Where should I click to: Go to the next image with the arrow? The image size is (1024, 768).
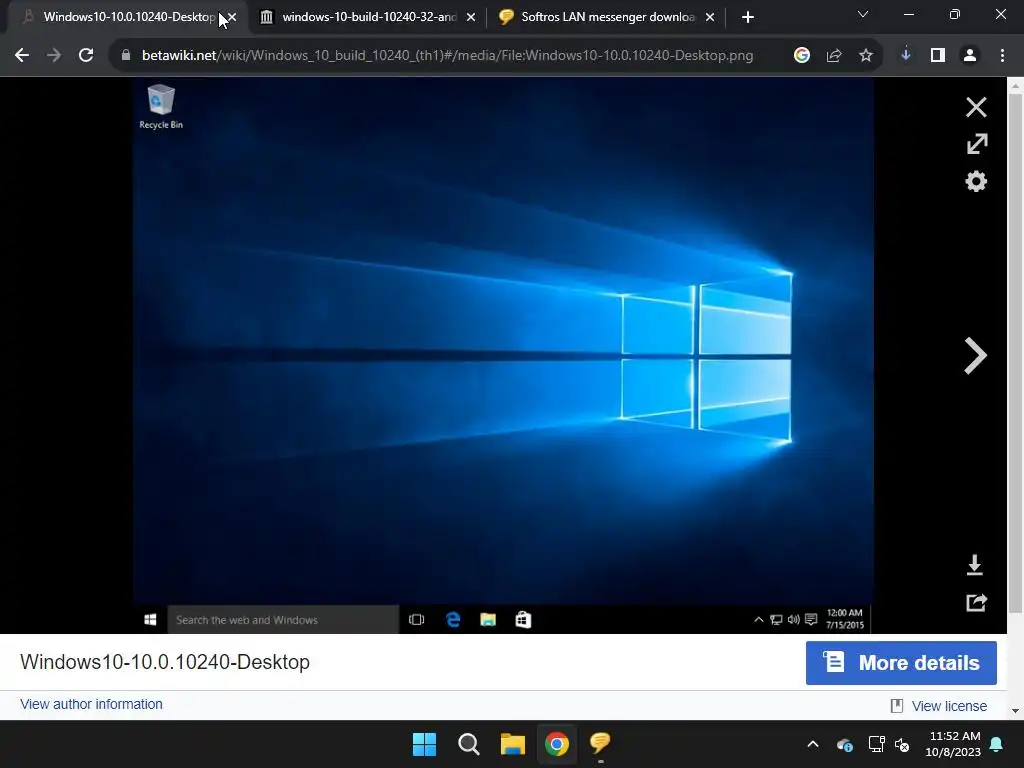(975, 356)
